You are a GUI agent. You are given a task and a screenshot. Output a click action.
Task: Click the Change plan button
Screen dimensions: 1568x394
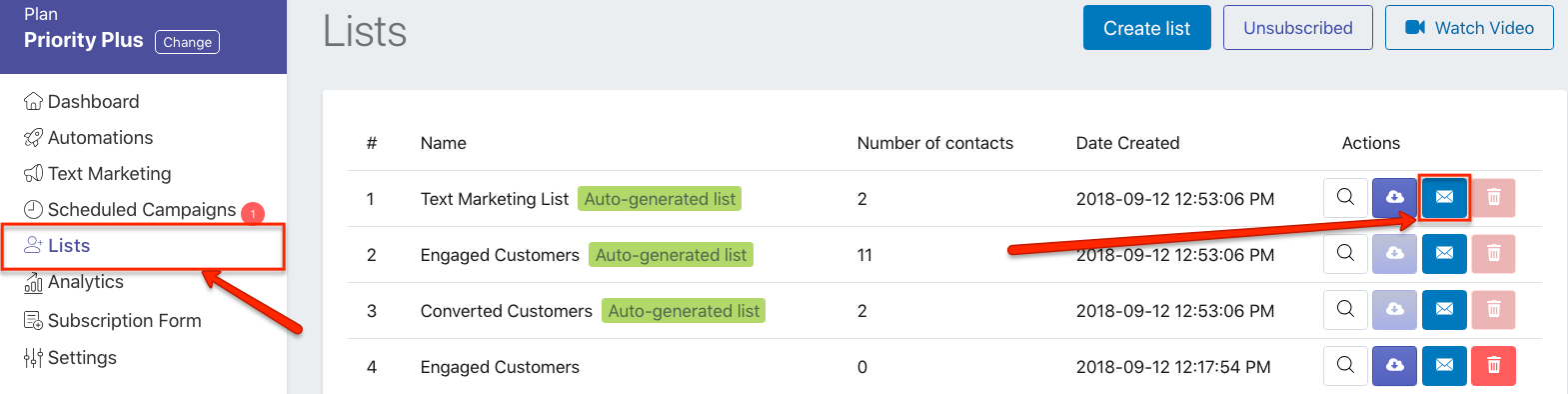[x=187, y=42]
